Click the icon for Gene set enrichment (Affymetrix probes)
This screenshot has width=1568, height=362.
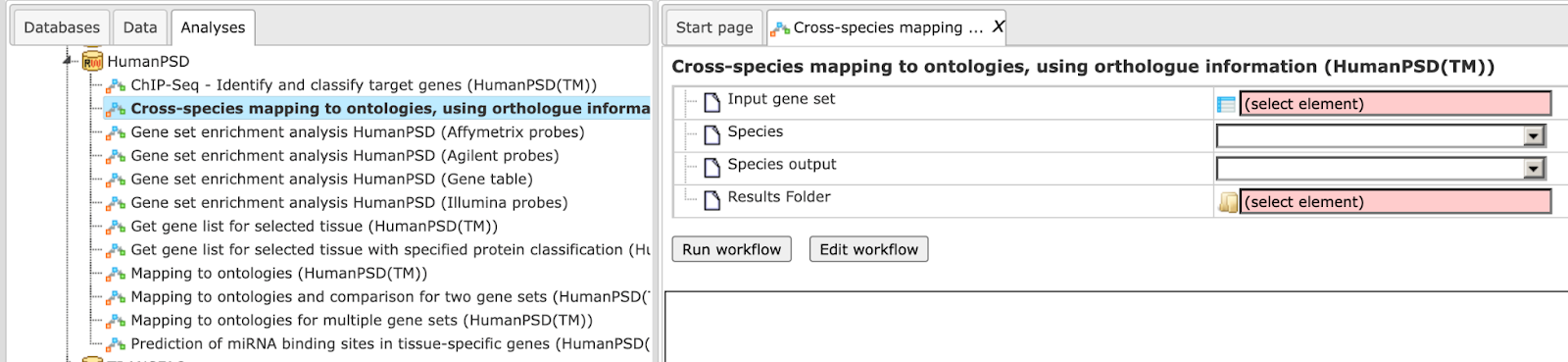coord(116,132)
